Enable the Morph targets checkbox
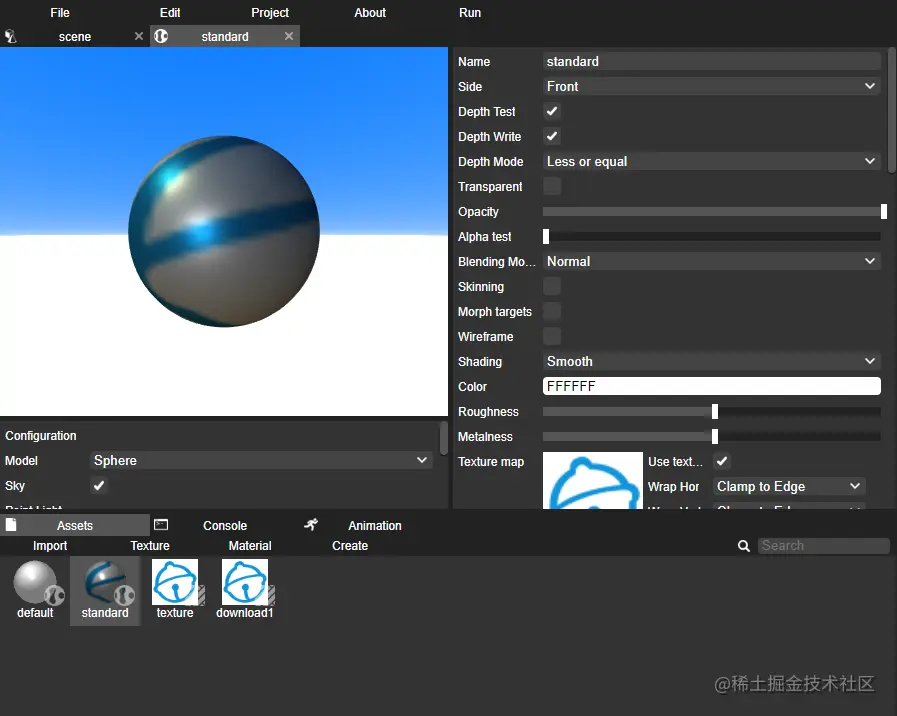The height and width of the screenshot is (716, 897). 552,311
